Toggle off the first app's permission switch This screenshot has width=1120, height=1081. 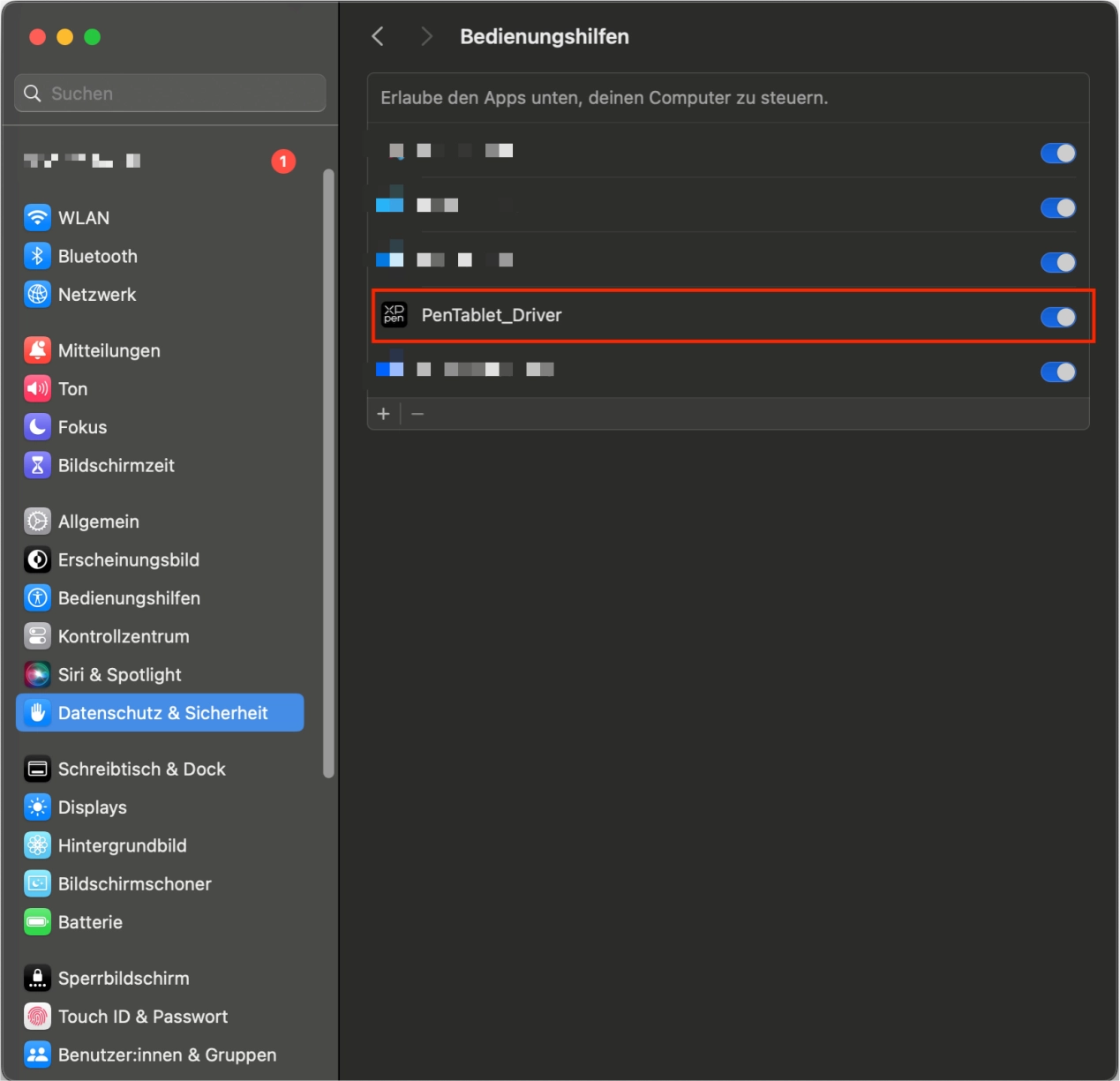pyautogui.click(x=1057, y=154)
